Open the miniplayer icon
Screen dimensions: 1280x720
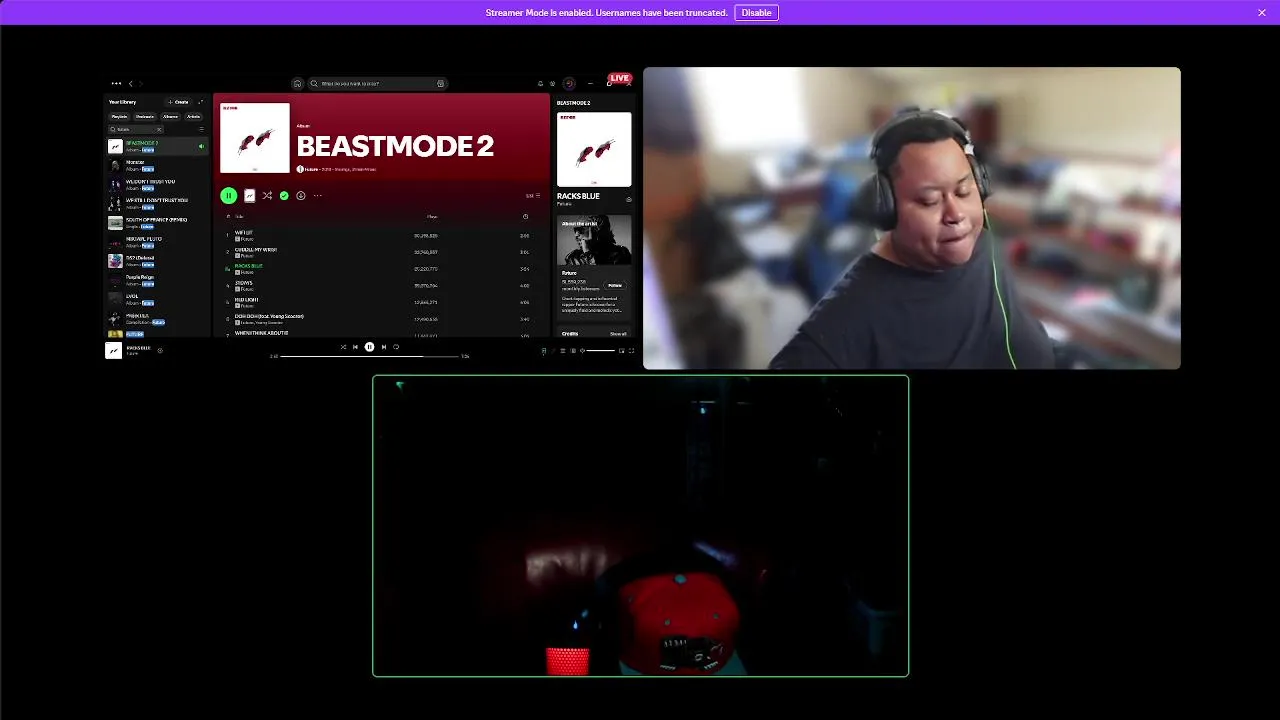[622, 351]
